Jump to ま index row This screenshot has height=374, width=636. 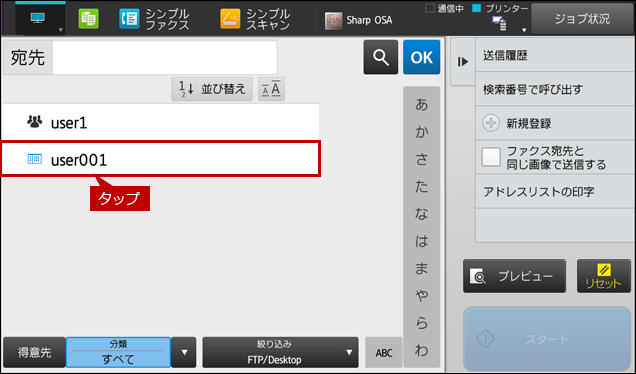[421, 269]
